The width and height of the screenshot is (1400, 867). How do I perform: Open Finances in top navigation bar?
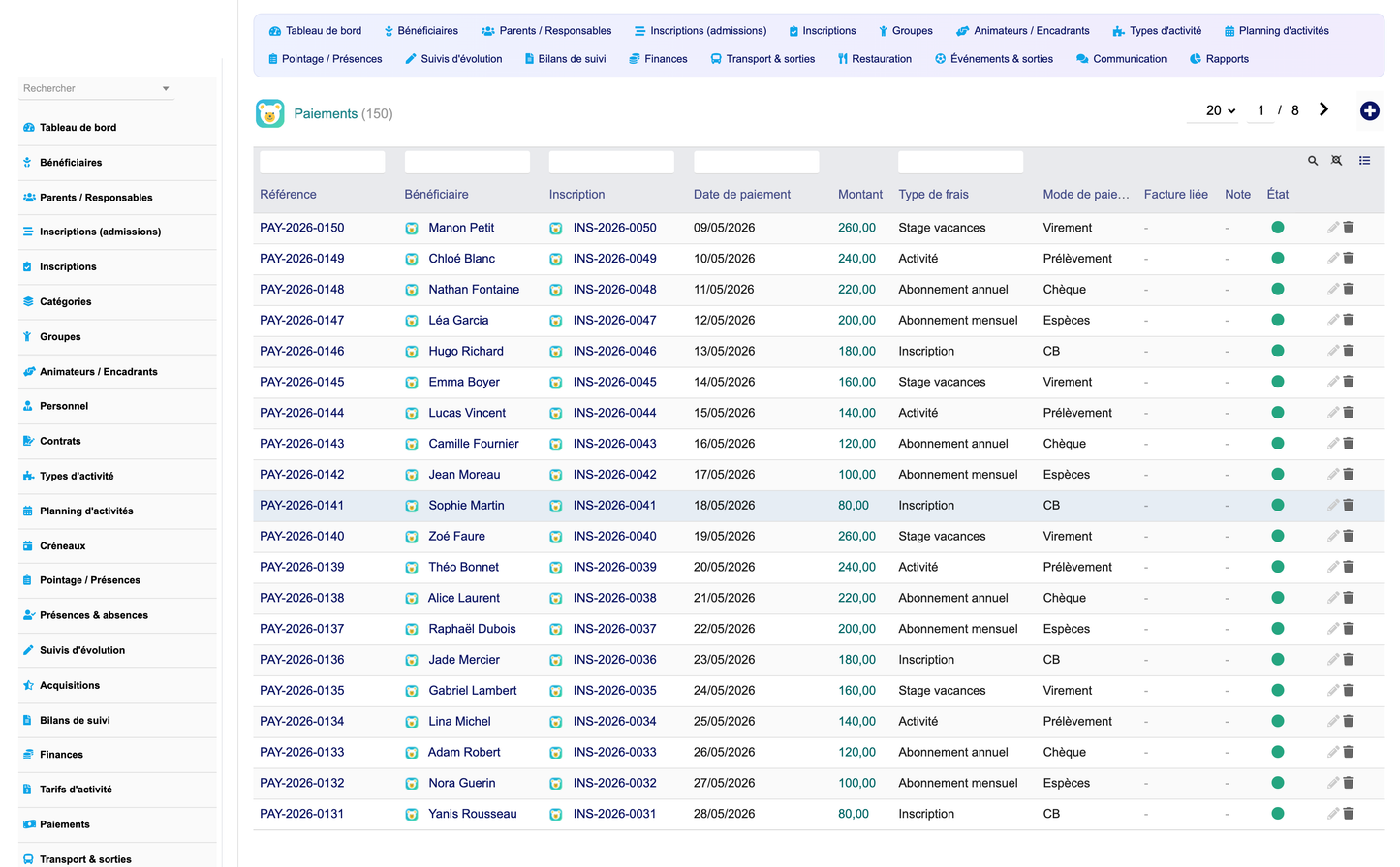point(658,59)
